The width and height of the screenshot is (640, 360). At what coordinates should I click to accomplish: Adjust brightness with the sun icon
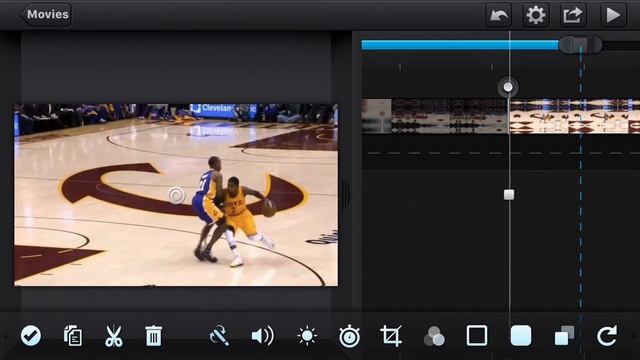click(x=307, y=336)
